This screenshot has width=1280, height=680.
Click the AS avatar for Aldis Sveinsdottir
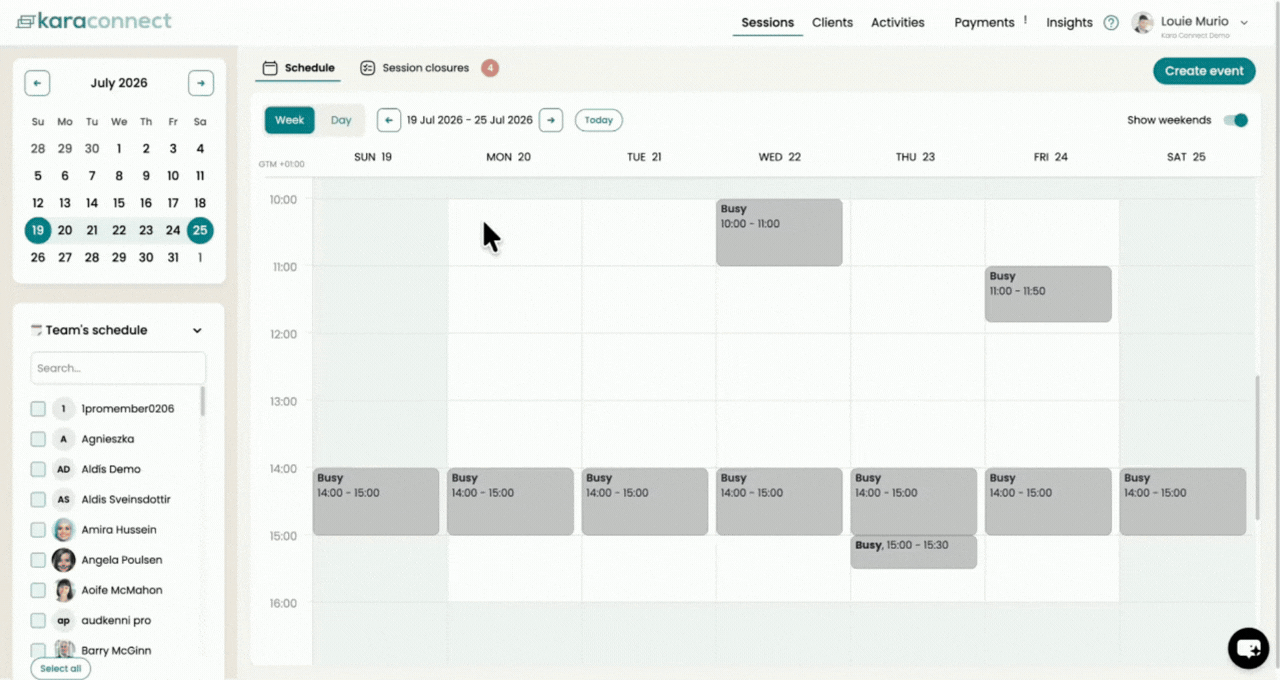(64, 499)
